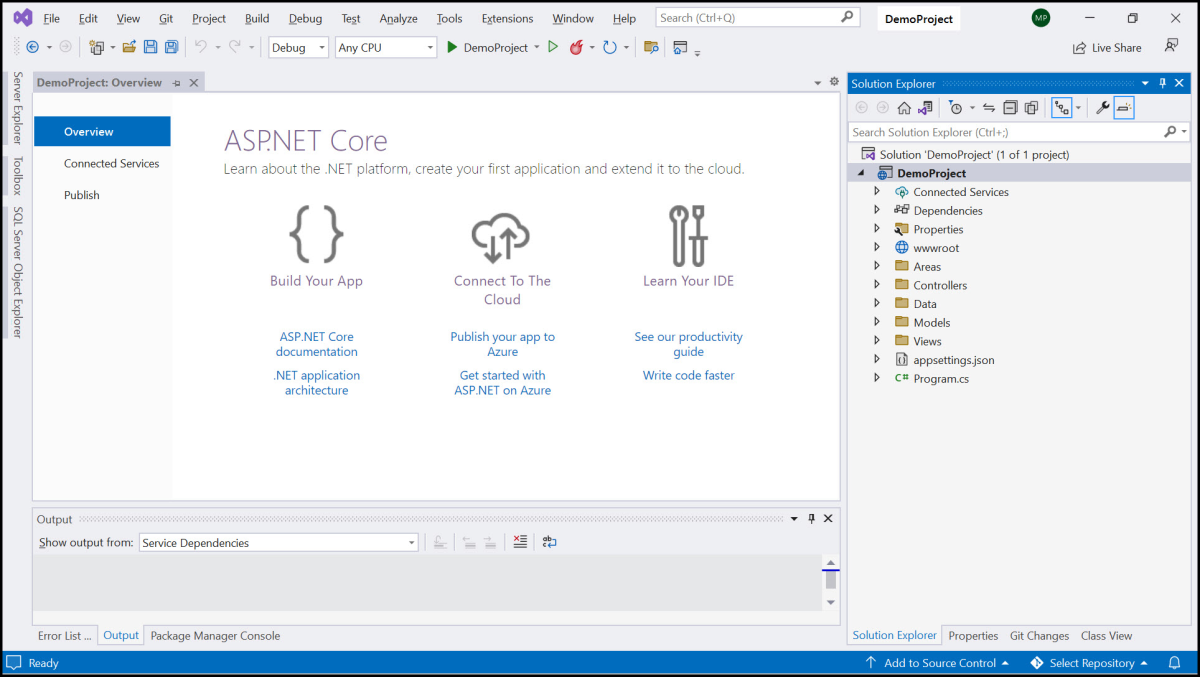Click the New Project toolbar icon

point(96,47)
